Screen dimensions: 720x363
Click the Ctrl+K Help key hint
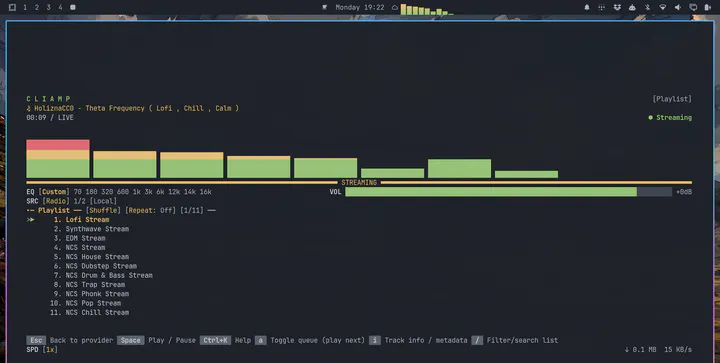coord(215,341)
